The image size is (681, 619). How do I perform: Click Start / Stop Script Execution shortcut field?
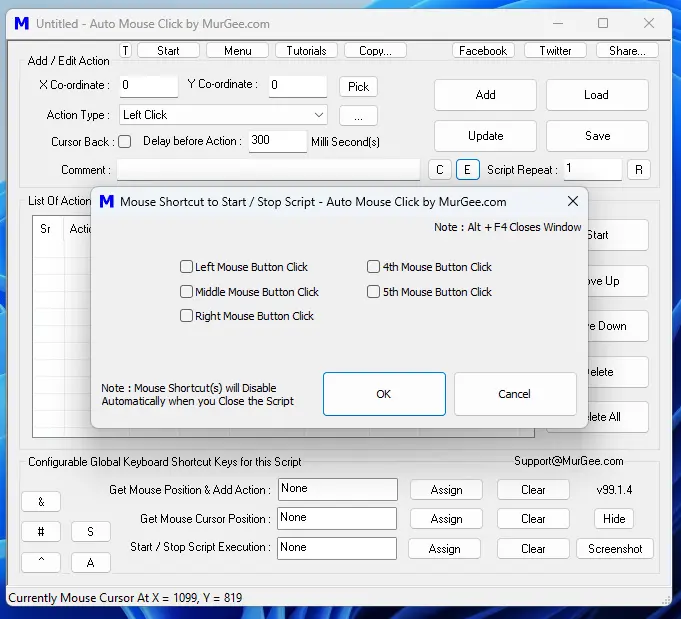[337, 548]
